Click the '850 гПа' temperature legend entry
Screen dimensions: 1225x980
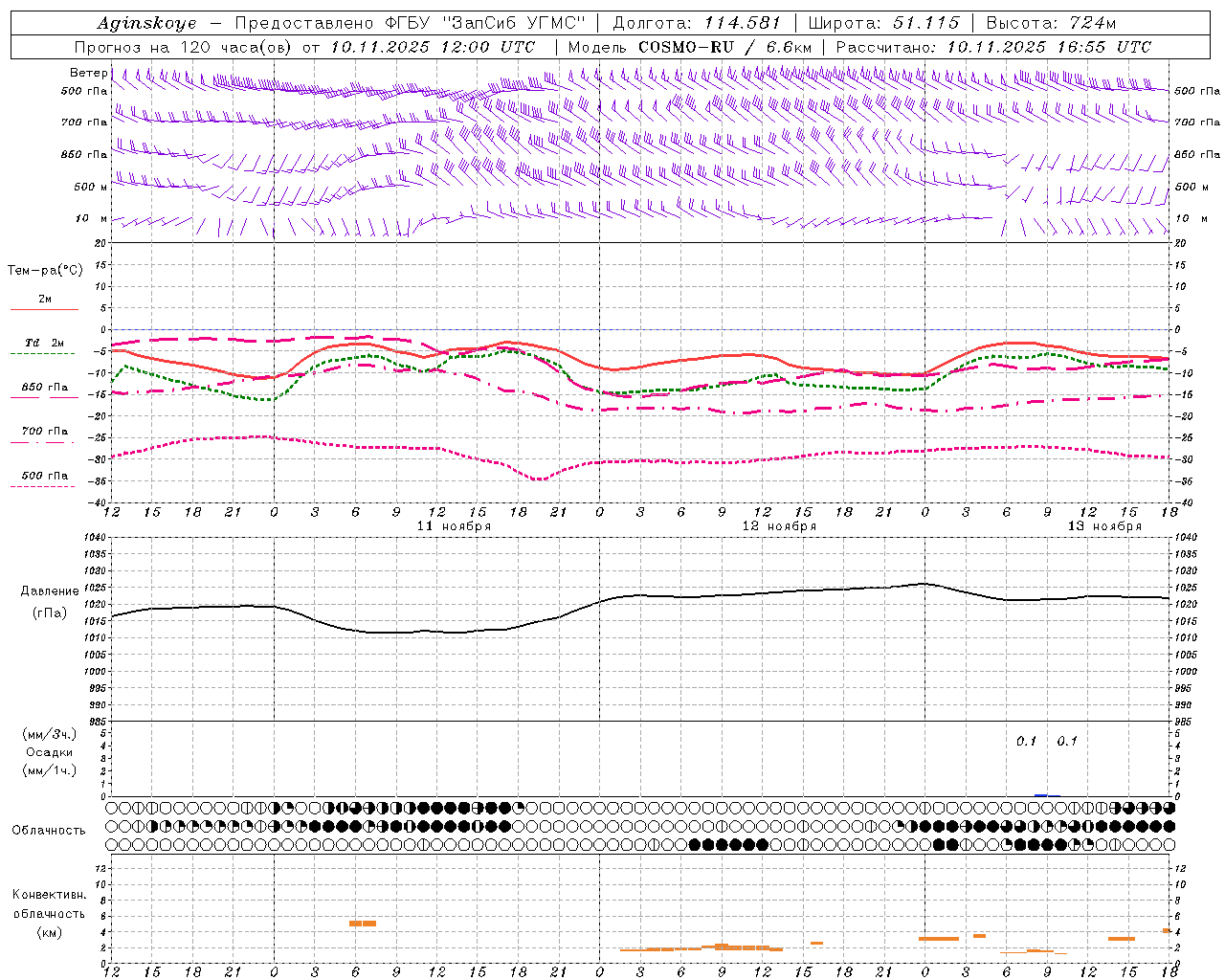pos(45,388)
